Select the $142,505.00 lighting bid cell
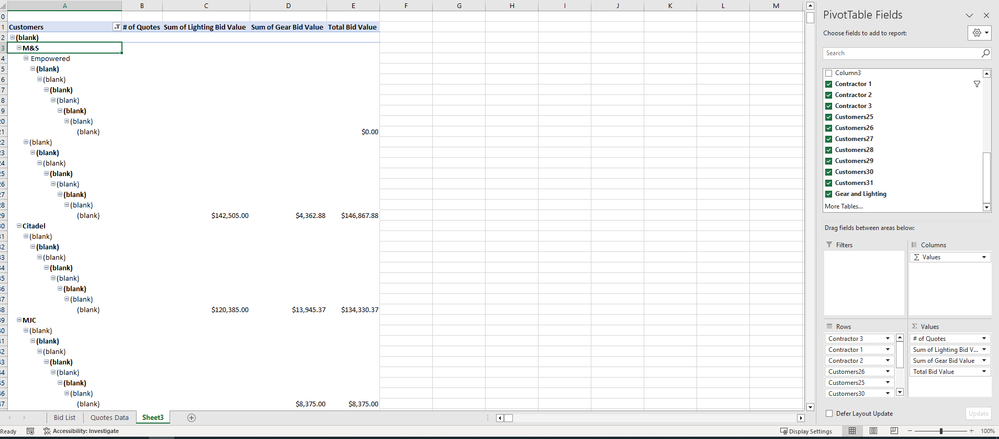This screenshot has height=439, width=999. pos(206,216)
